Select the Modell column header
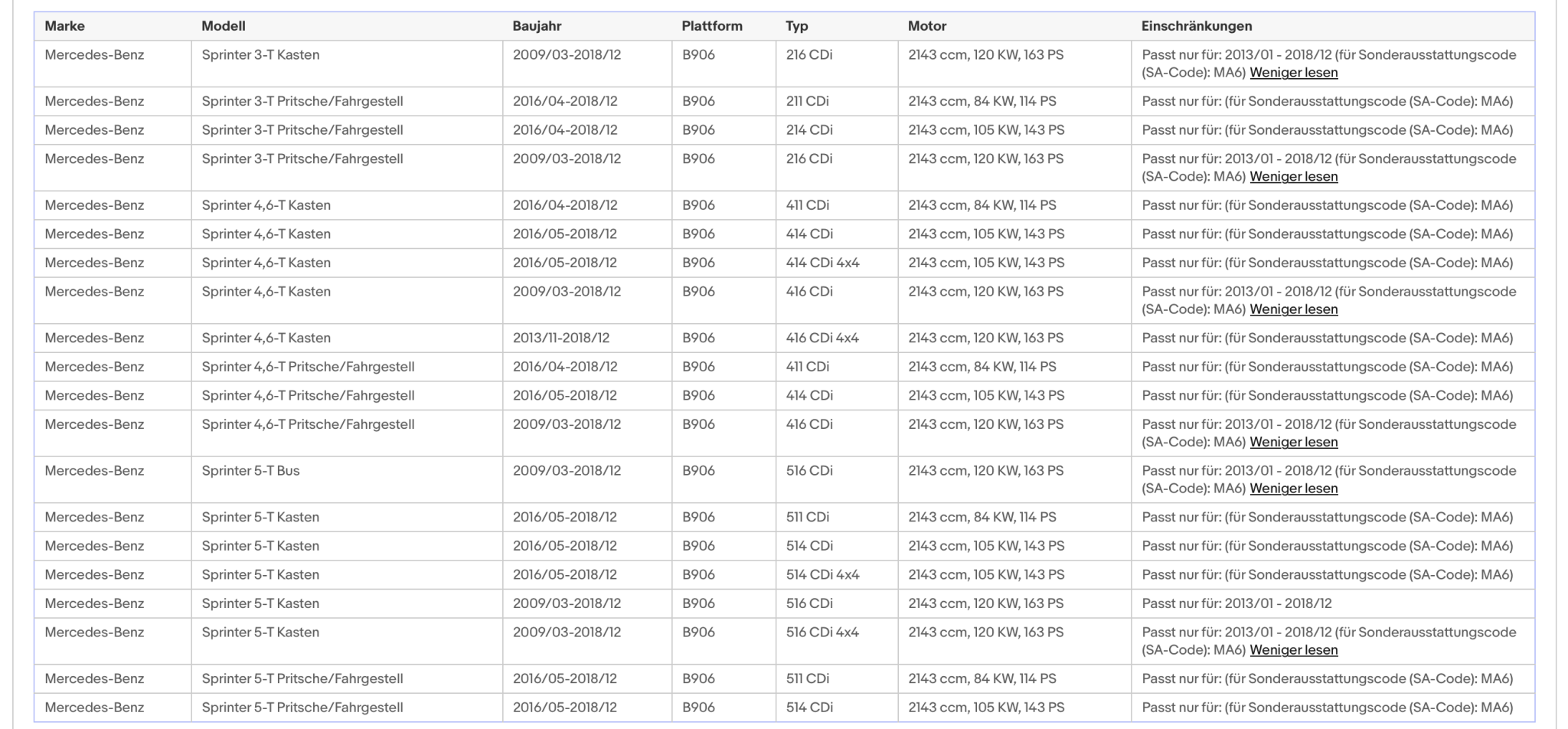 point(224,26)
